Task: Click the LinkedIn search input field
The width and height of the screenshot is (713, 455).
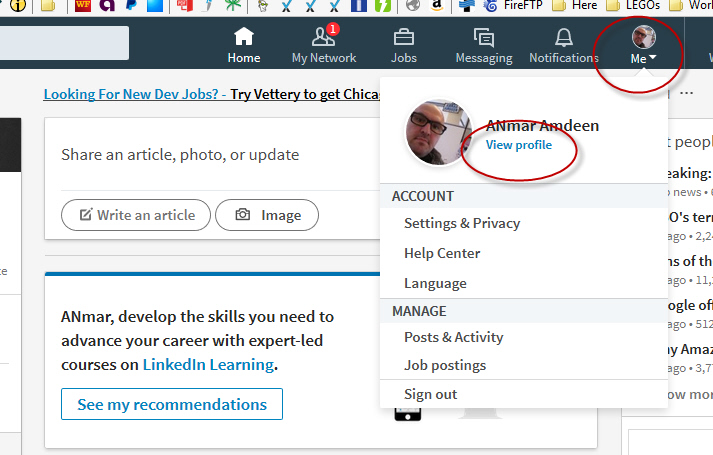Action: coord(64,43)
